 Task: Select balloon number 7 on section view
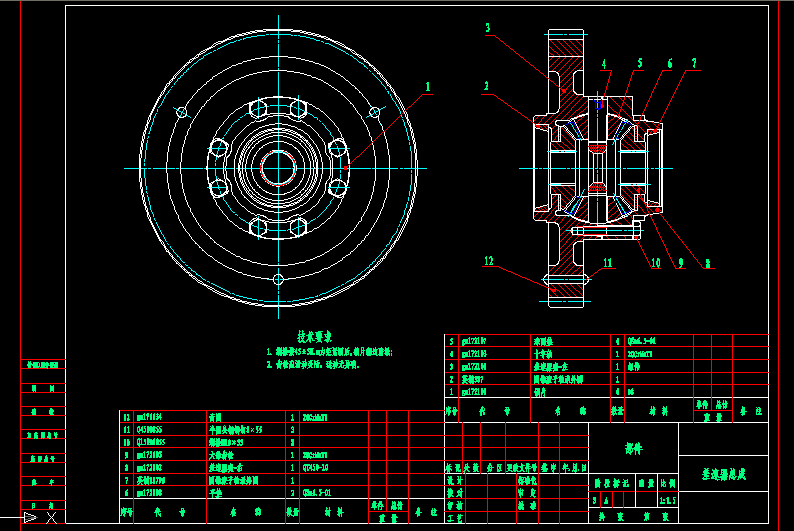(693, 62)
